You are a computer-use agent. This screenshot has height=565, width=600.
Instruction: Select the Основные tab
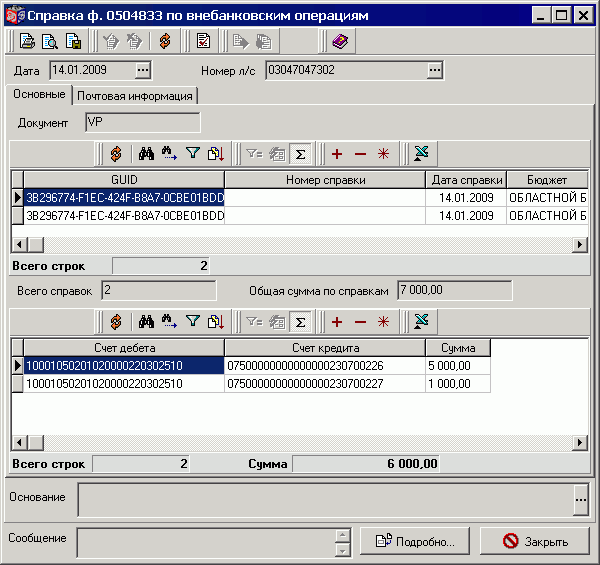point(39,94)
